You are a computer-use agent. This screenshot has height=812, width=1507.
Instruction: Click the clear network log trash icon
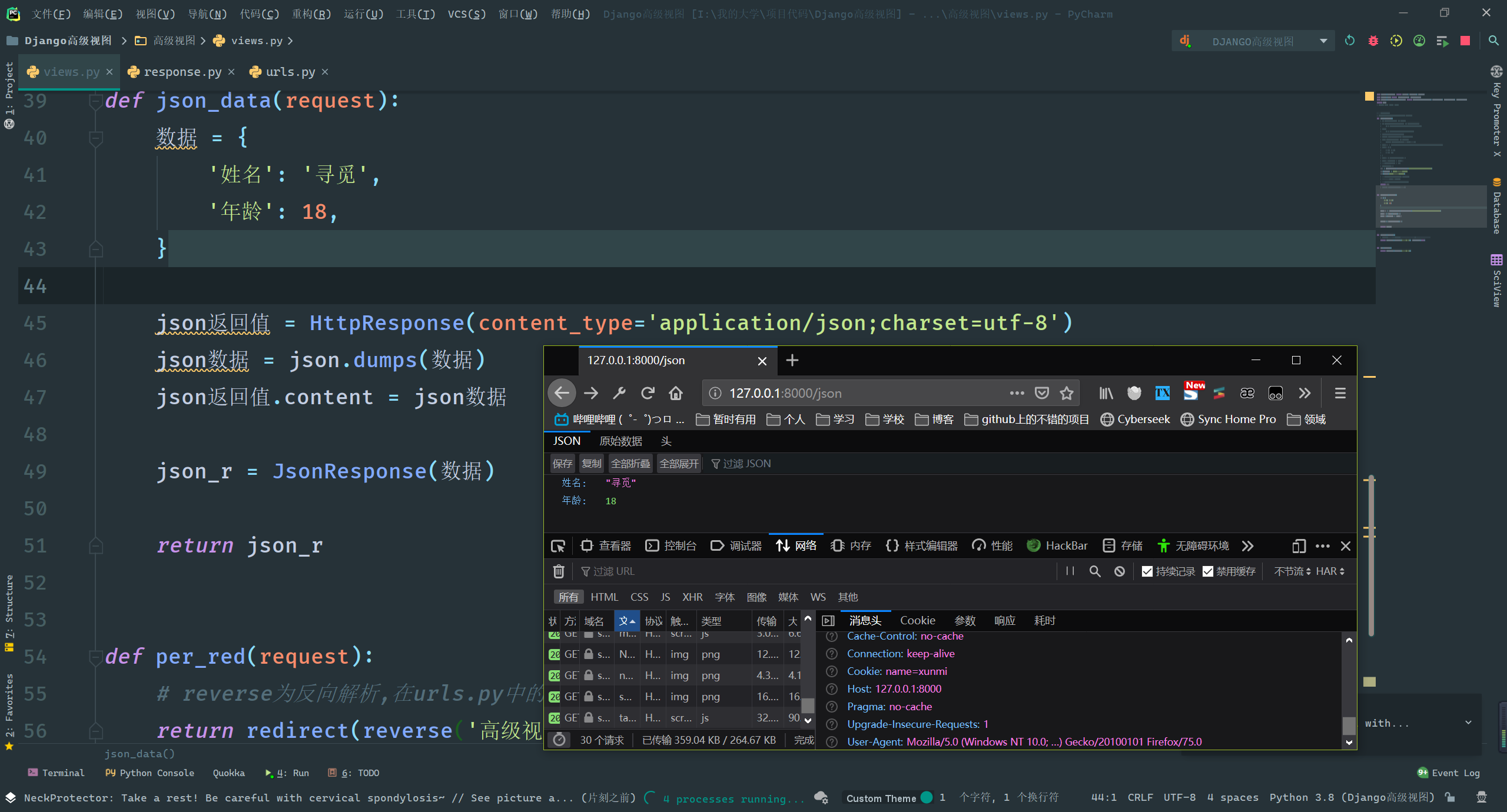[x=559, y=571]
